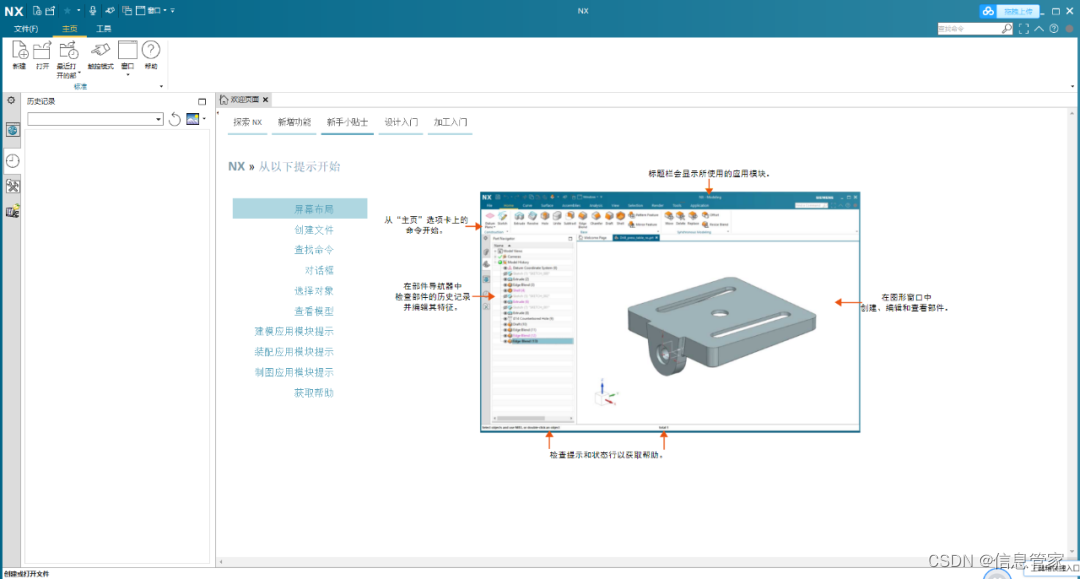Open the process studio resource tab icon

point(12,211)
